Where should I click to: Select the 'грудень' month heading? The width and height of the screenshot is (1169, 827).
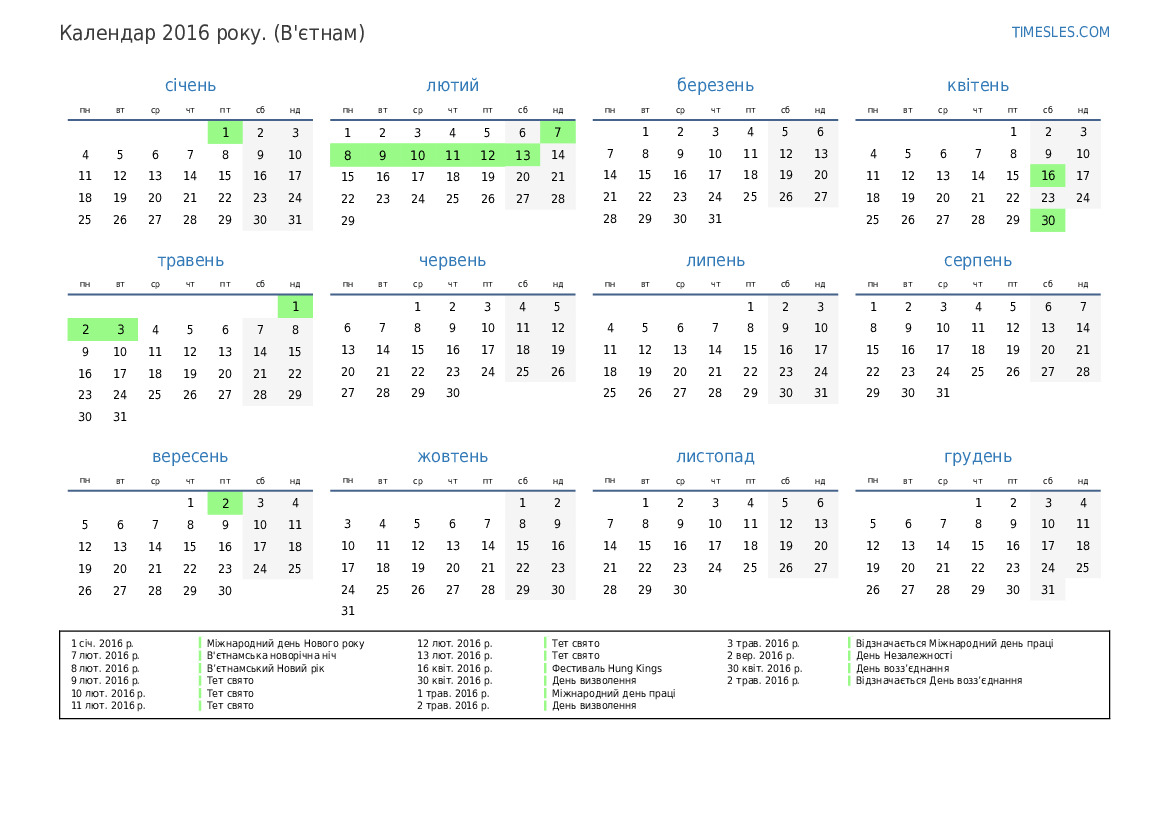(x=977, y=457)
